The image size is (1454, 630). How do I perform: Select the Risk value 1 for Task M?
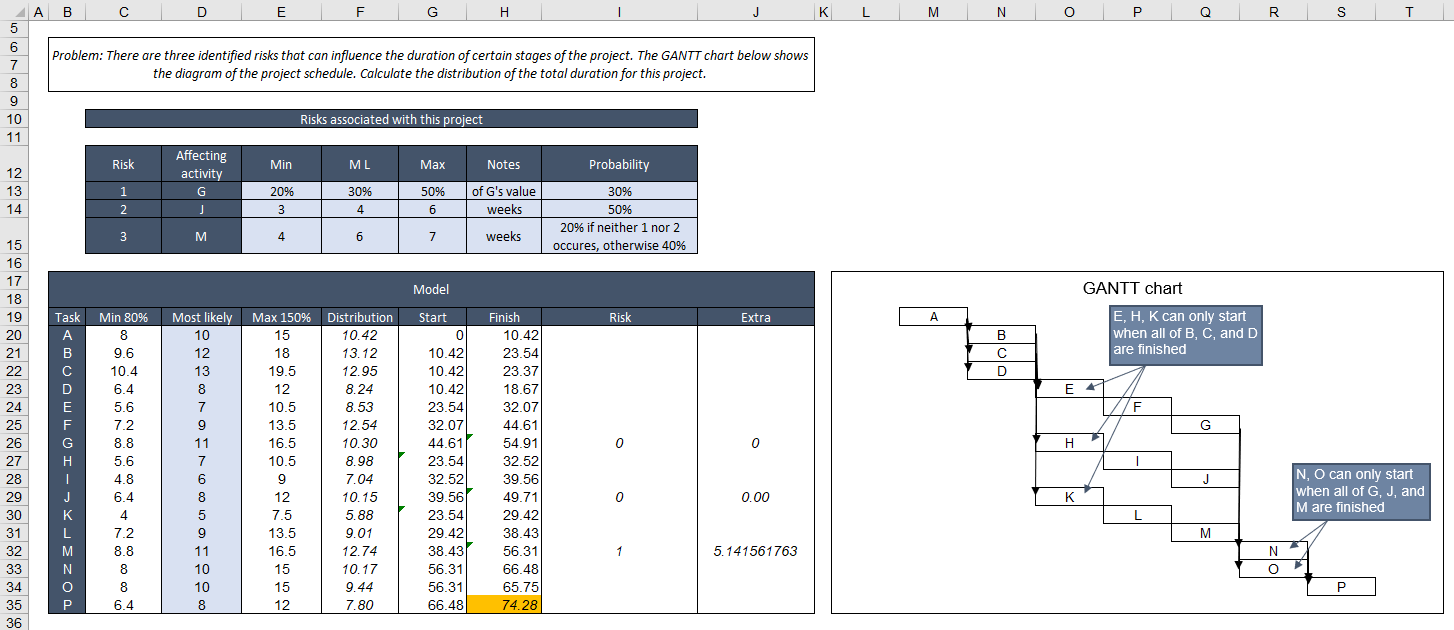click(619, 550)
